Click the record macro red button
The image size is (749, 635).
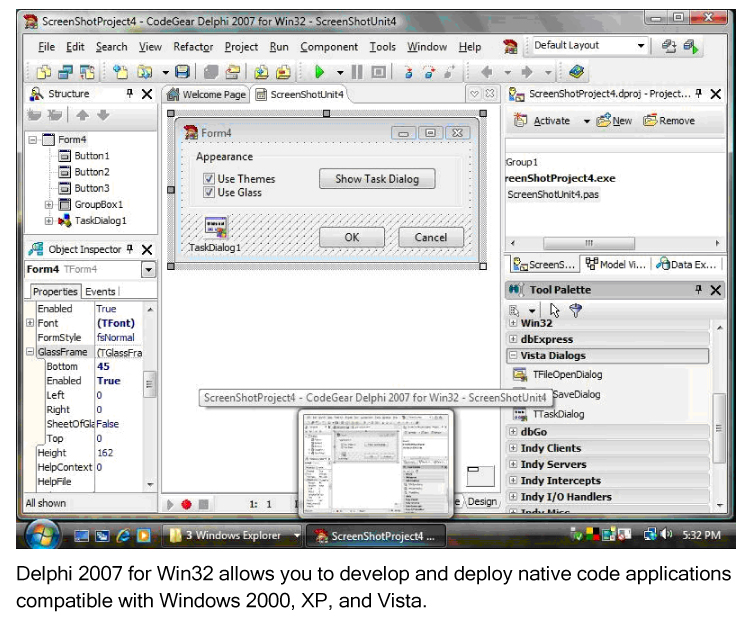pos(186,504)
